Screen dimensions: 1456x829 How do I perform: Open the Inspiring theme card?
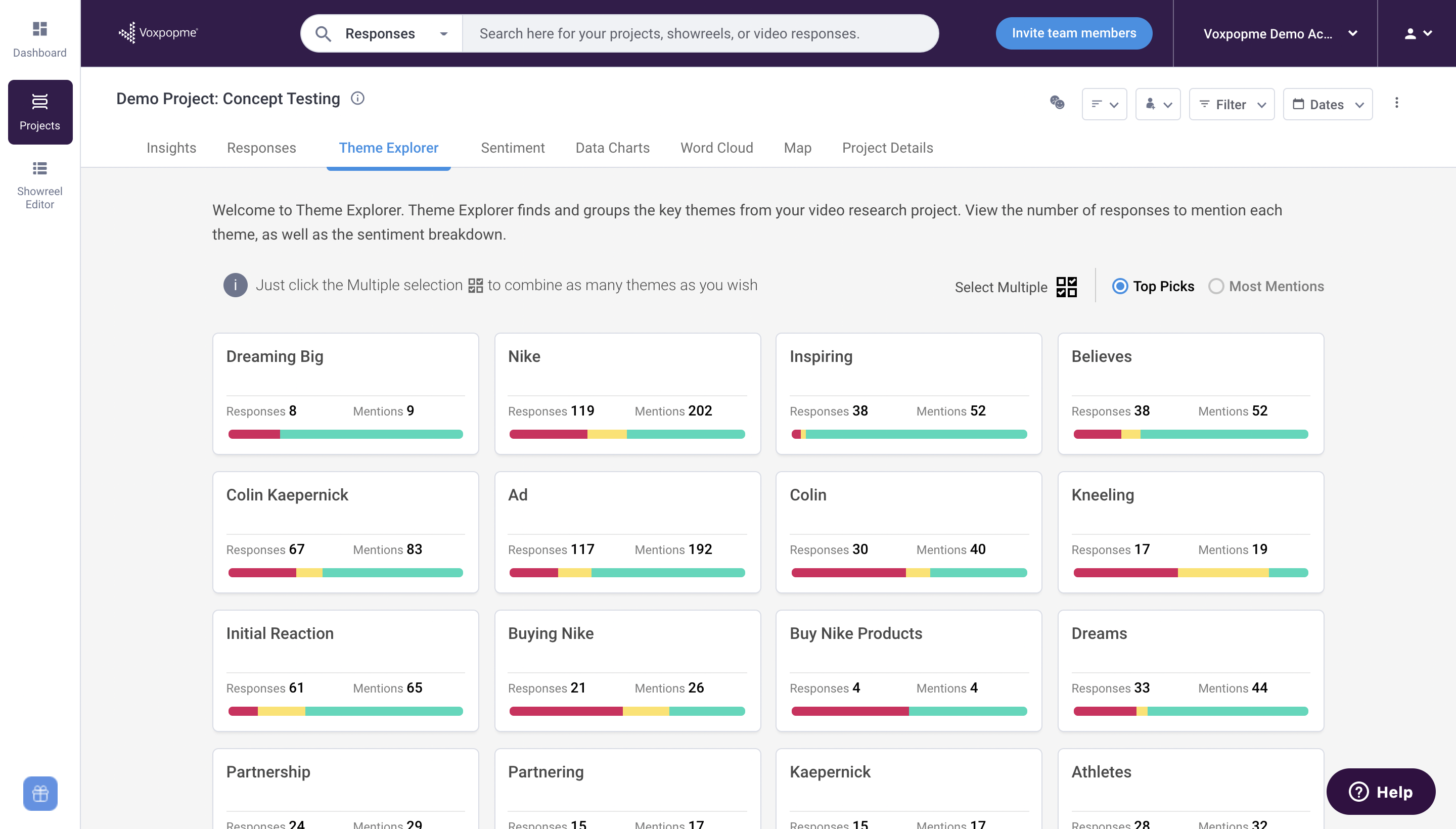(x=909, y=394)
